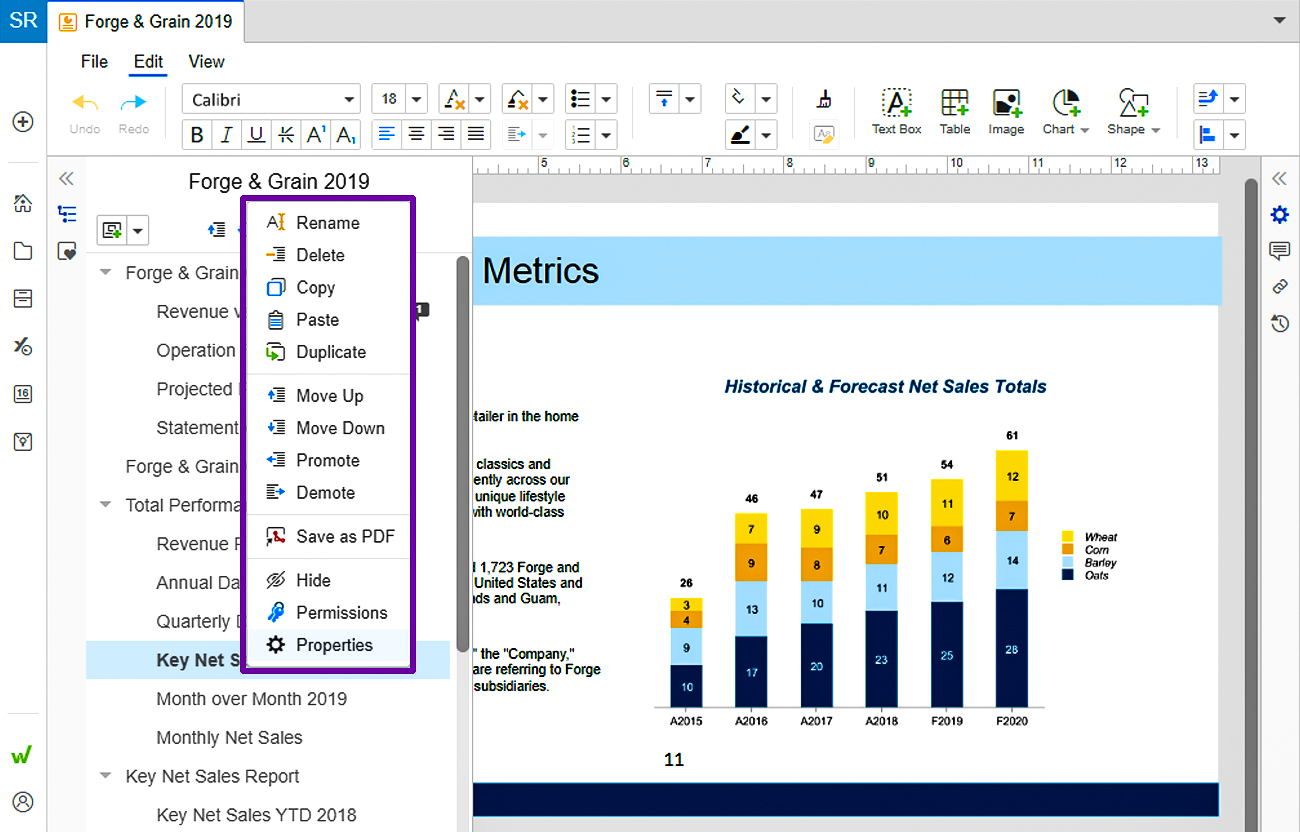
Task: Open the Edit menu
Action: pyautogui.click(x=148, y=62)
